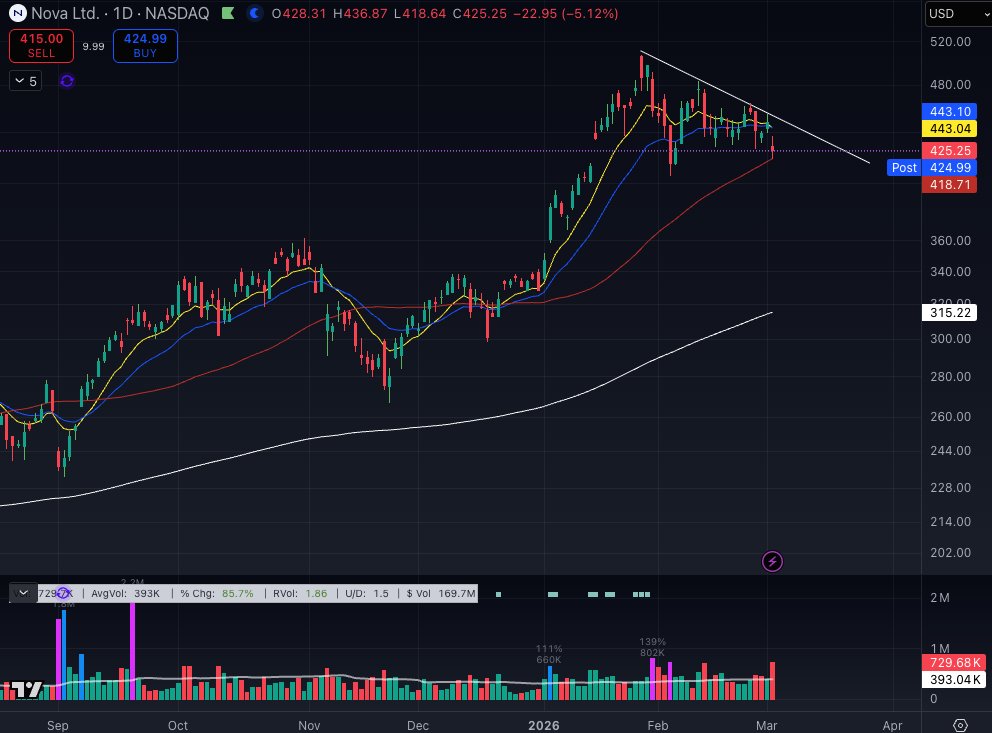992x733 pixels.
Task: Click the close price value C425.25
Action: coord(480,13)
